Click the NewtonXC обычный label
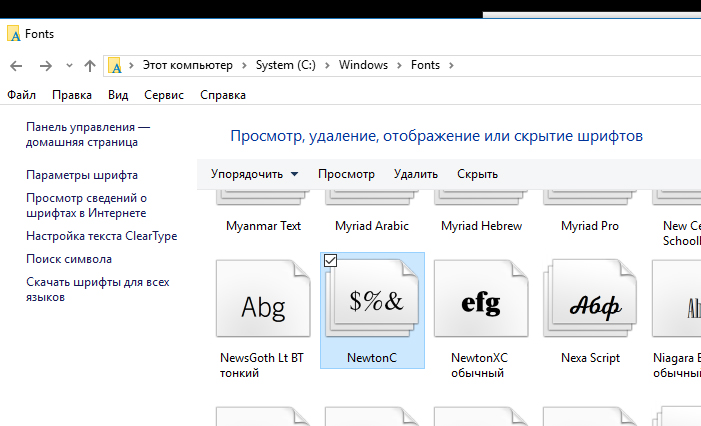701x426 pixels. (479, 365)
